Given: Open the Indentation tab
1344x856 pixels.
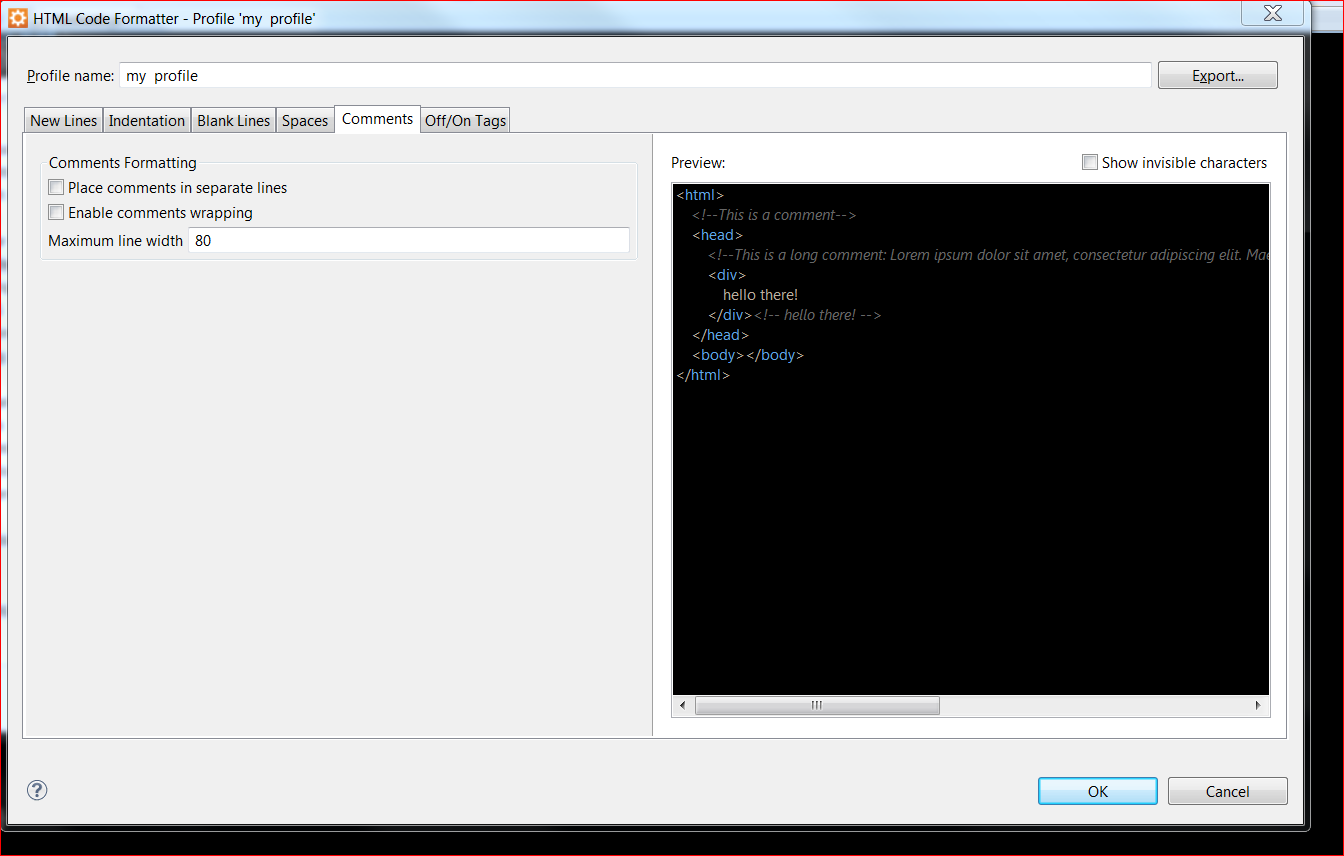Looking at the screenshot, I should [147, 120].
